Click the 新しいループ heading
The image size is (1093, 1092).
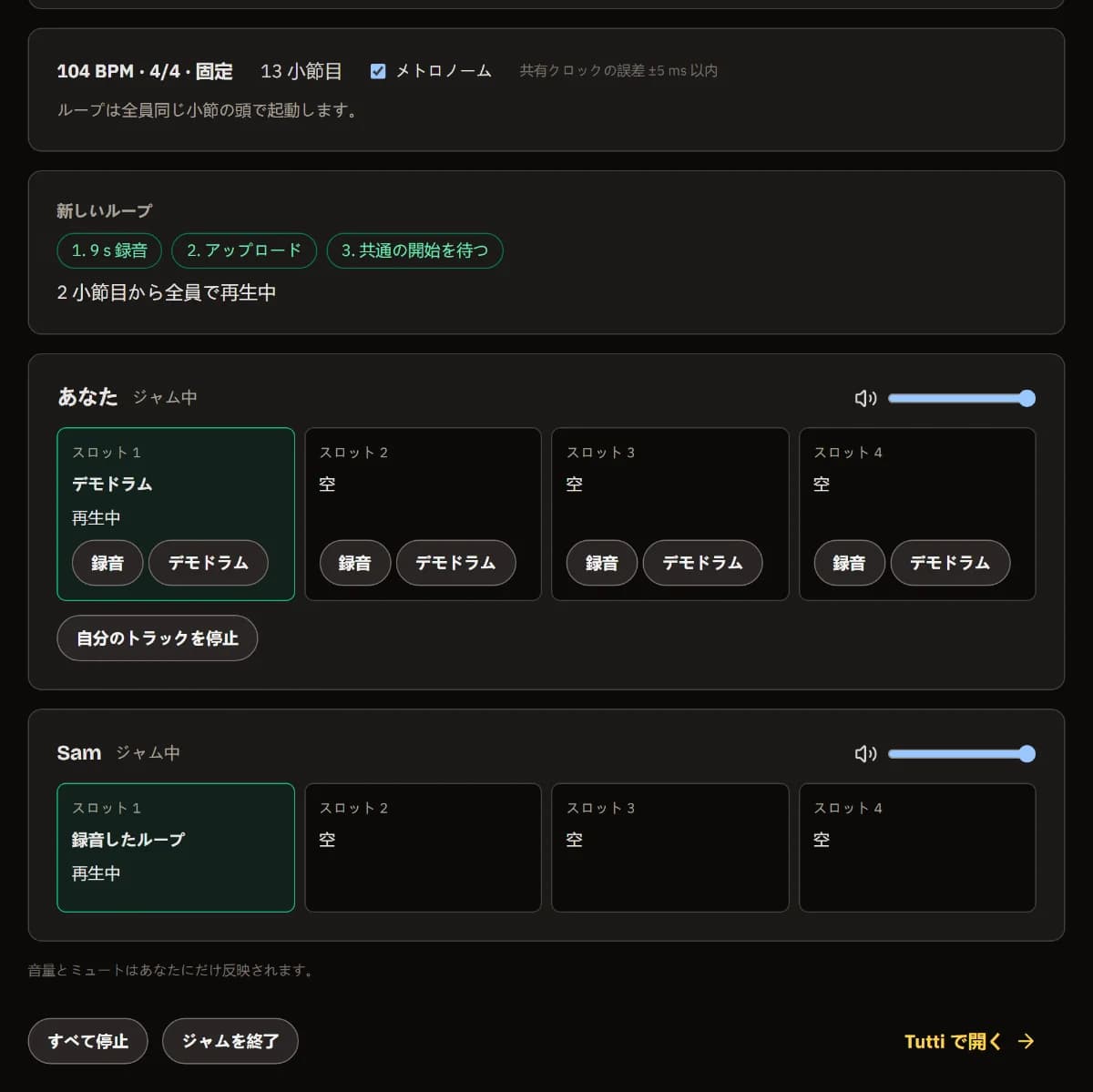(x=105, y=210)
